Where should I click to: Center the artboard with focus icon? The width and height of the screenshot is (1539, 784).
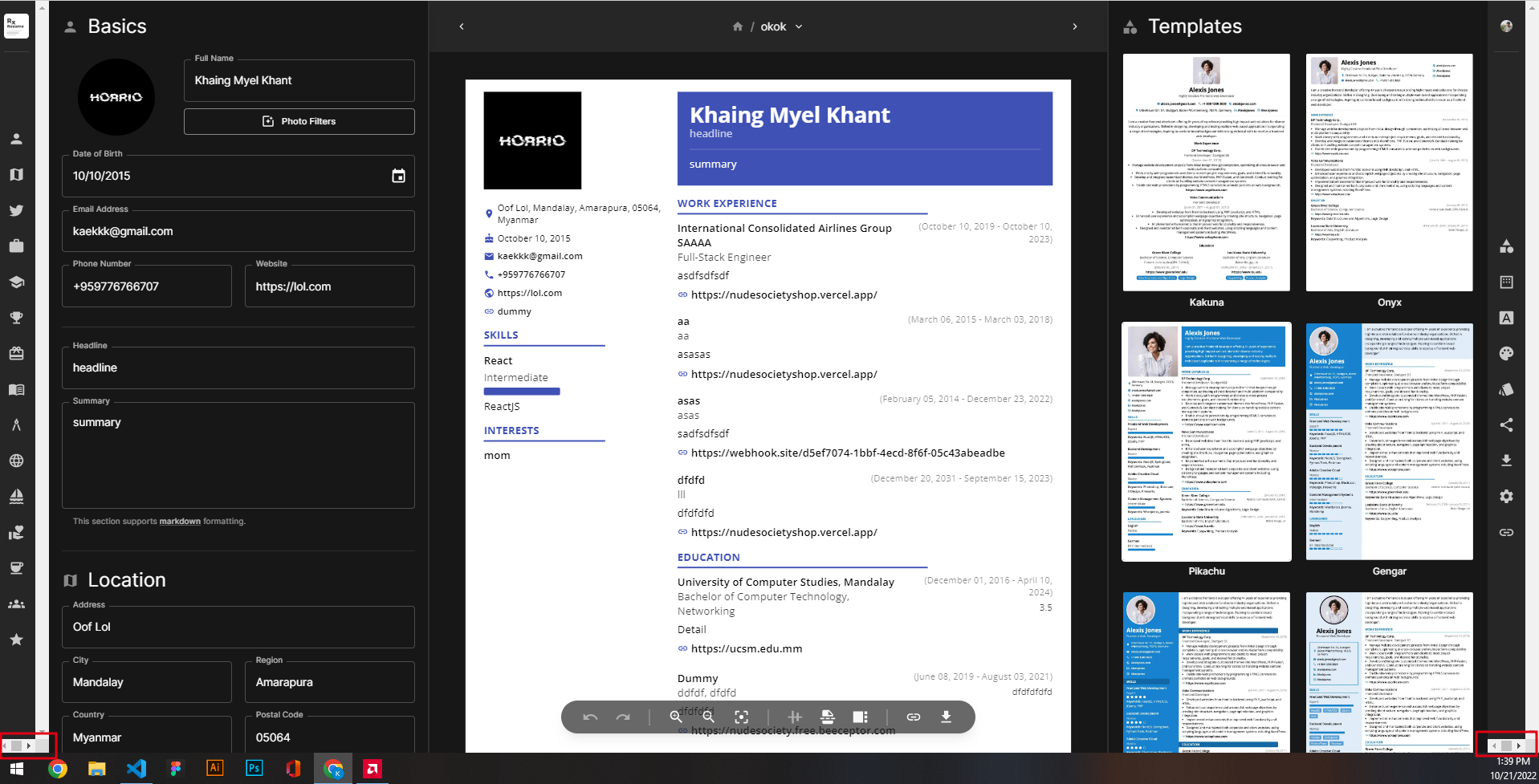[742, 717]
